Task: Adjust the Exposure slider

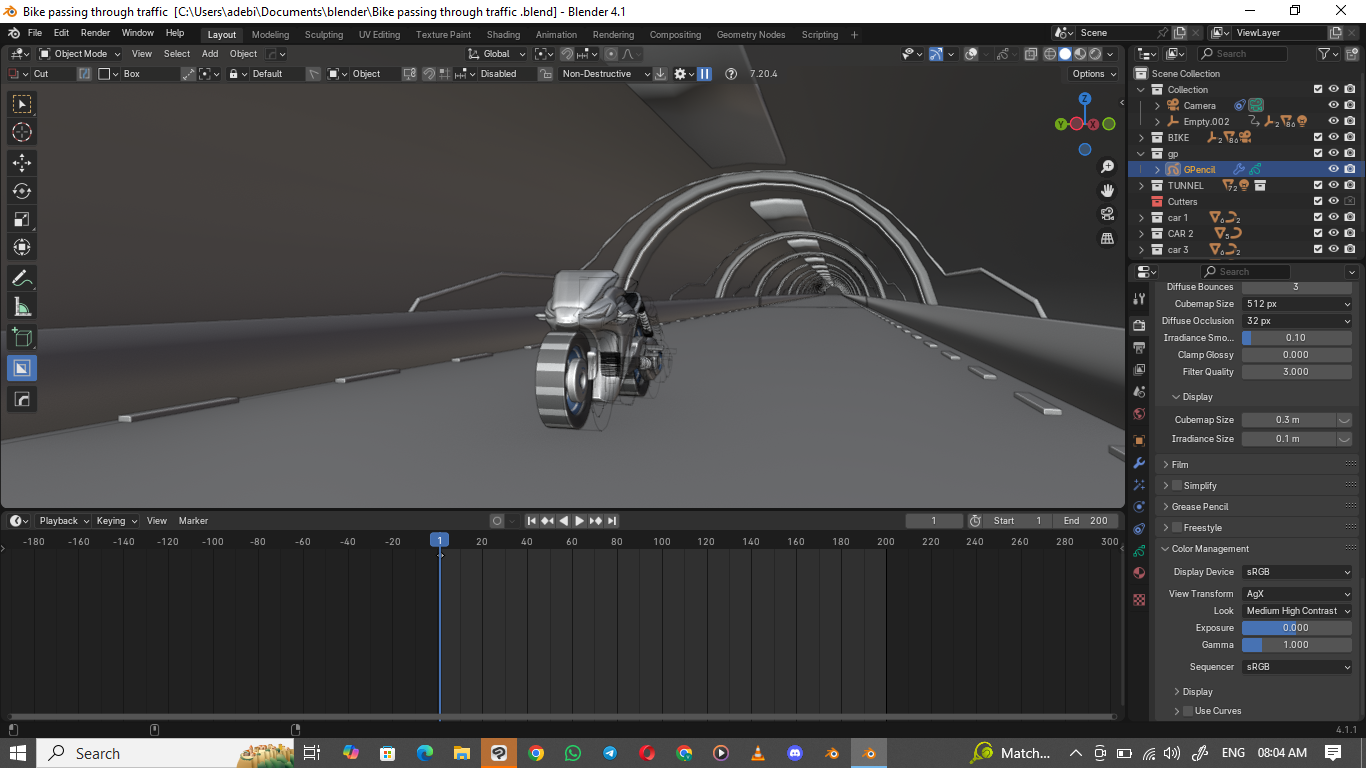Action: click(1297, 628)
